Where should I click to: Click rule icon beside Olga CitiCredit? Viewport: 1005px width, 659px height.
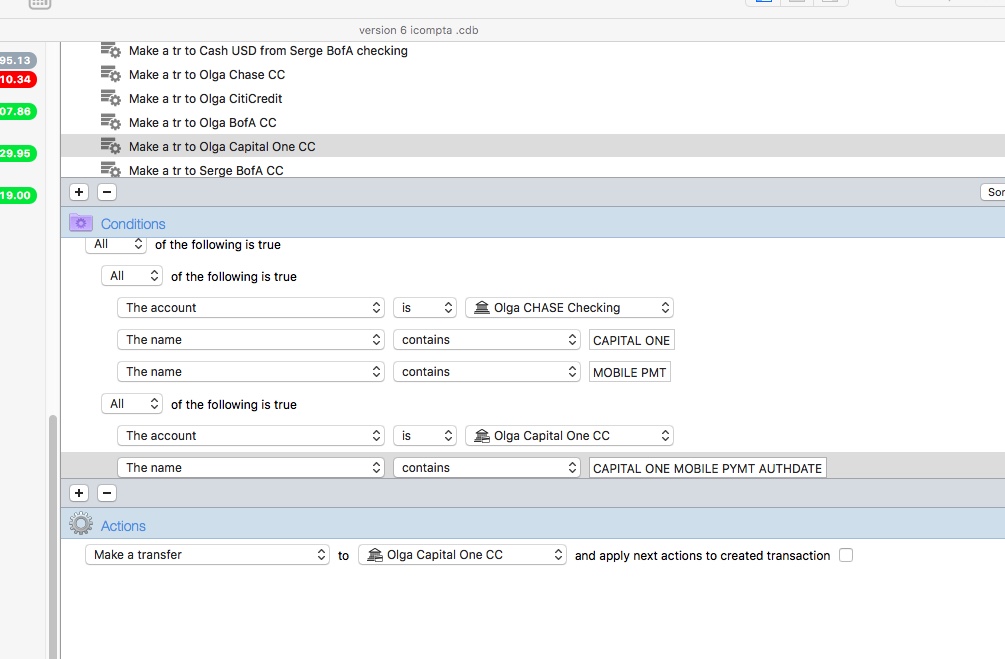110,98
